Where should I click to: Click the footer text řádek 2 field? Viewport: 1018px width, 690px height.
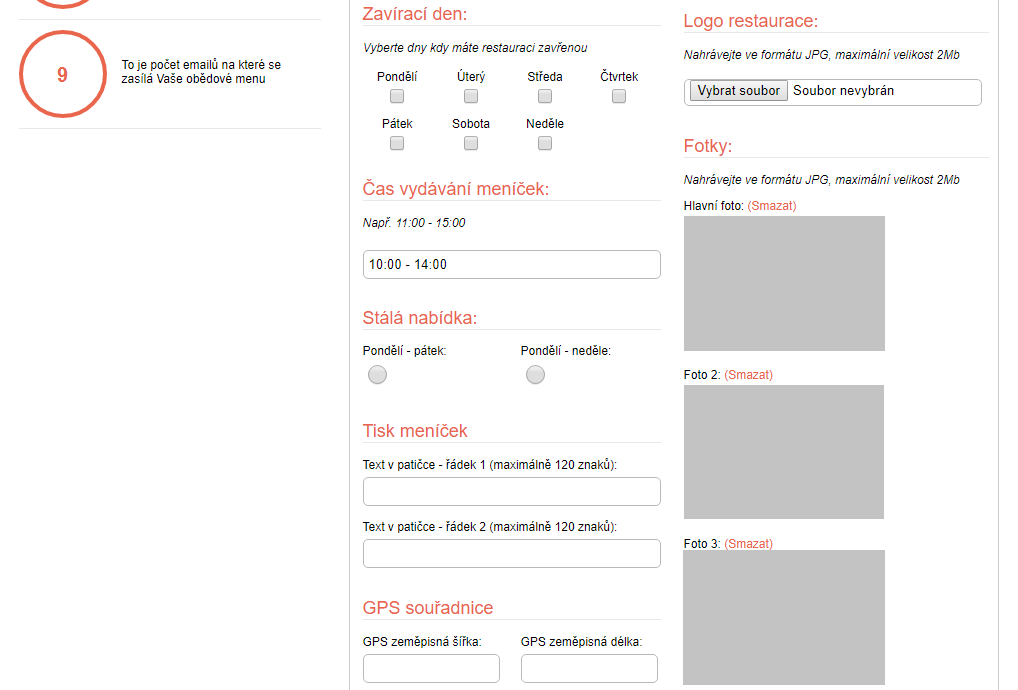[511, 554]
